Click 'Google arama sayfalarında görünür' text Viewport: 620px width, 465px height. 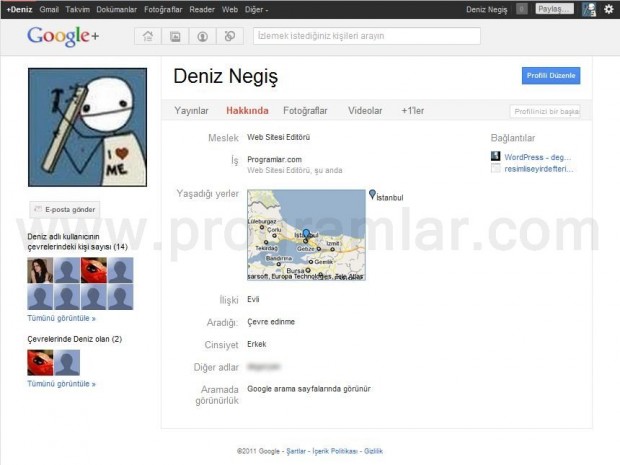pos(309,389)
